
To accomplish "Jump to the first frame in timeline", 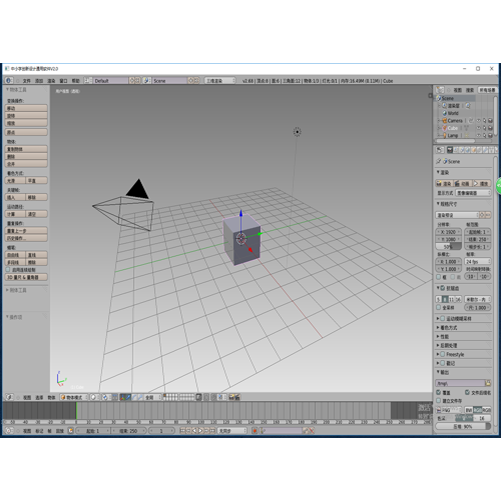I will click(182, 431).
